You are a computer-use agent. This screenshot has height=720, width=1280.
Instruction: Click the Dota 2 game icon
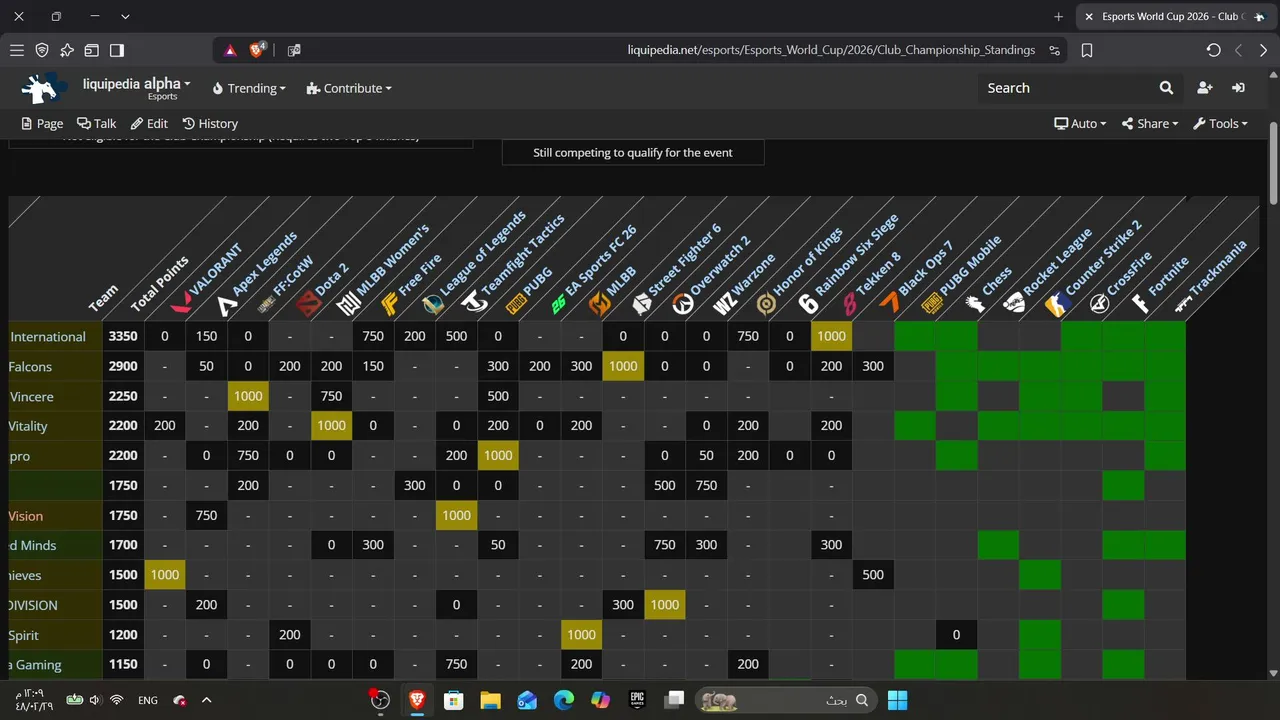[310, 304]
